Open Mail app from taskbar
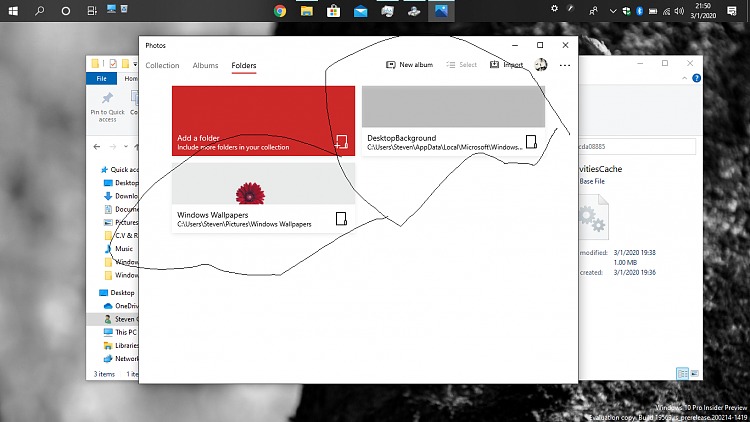Viewport: 750px width, 422px height. click(x=360, y=11)
